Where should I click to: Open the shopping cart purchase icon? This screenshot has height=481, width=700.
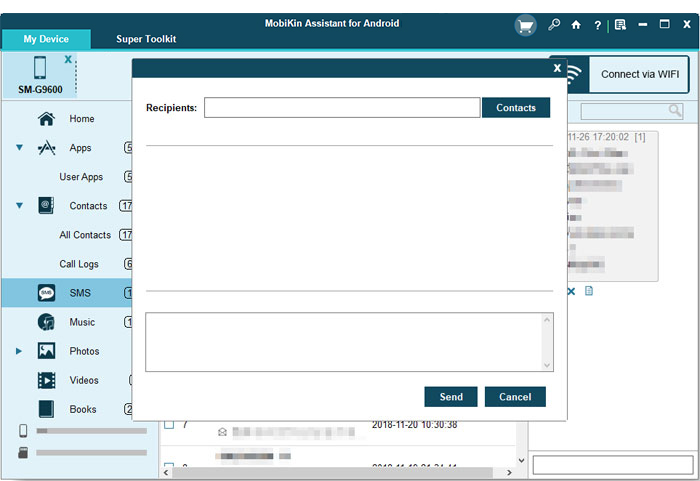525,26
